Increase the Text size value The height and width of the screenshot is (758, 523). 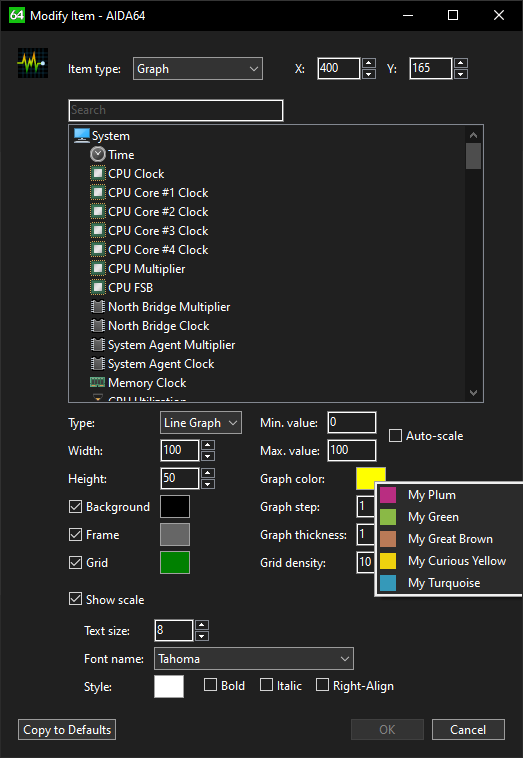coord(202,625)
